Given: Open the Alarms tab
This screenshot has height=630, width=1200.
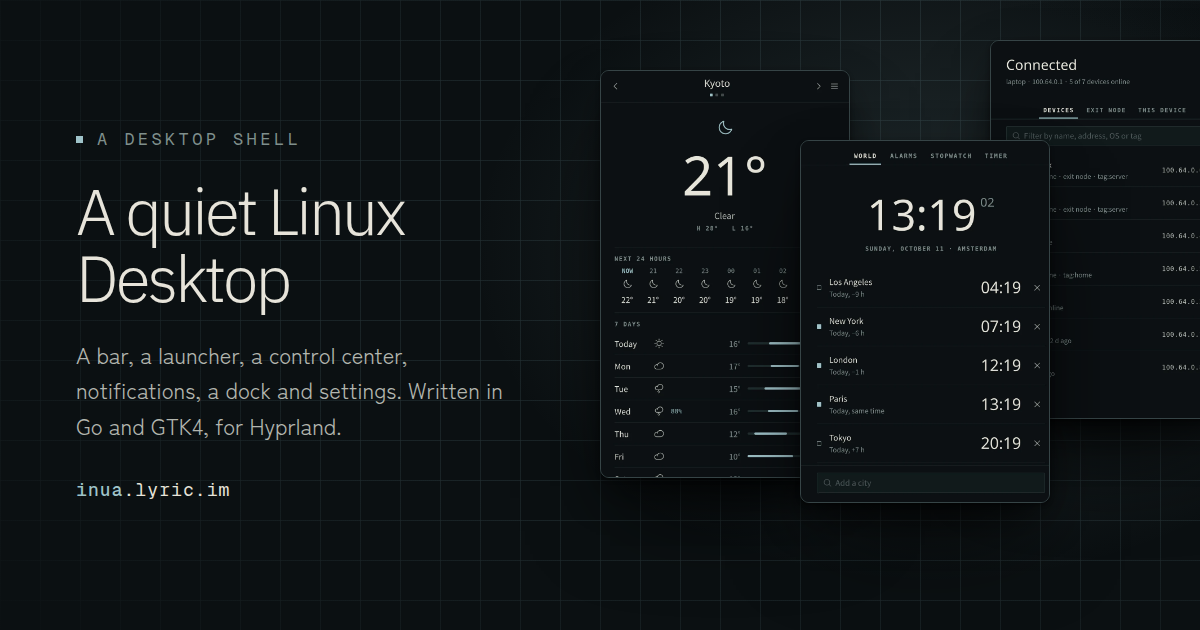Looking at the screenshot, I should [904, 157].
